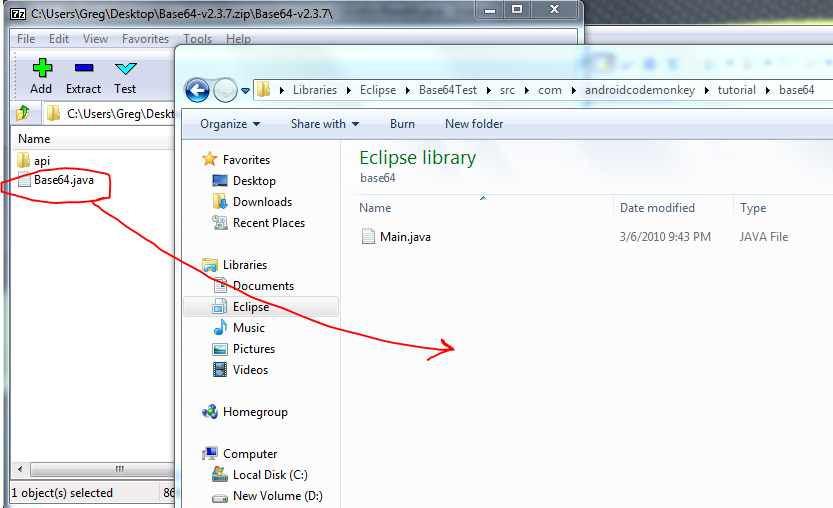
Task: Minimize the 7-Zip window
Action: (x=490, y=10)
